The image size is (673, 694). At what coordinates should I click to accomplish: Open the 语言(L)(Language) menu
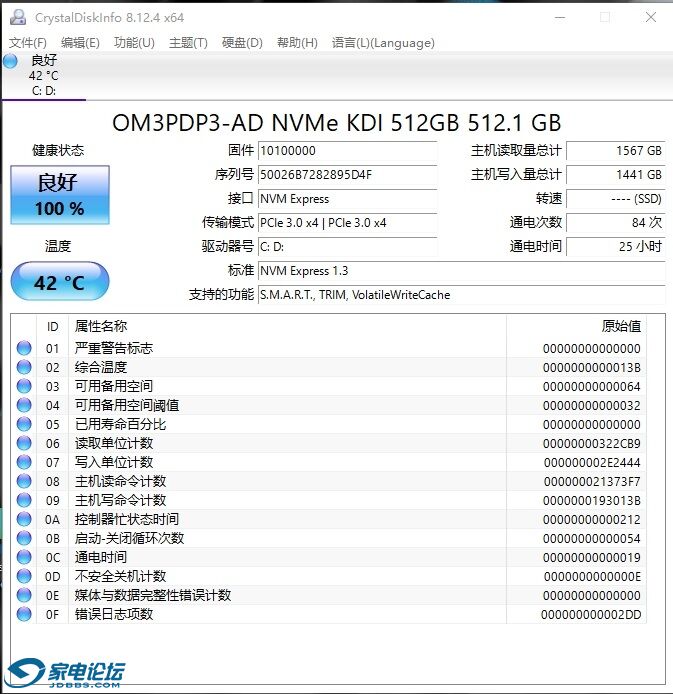coord(383,43)
